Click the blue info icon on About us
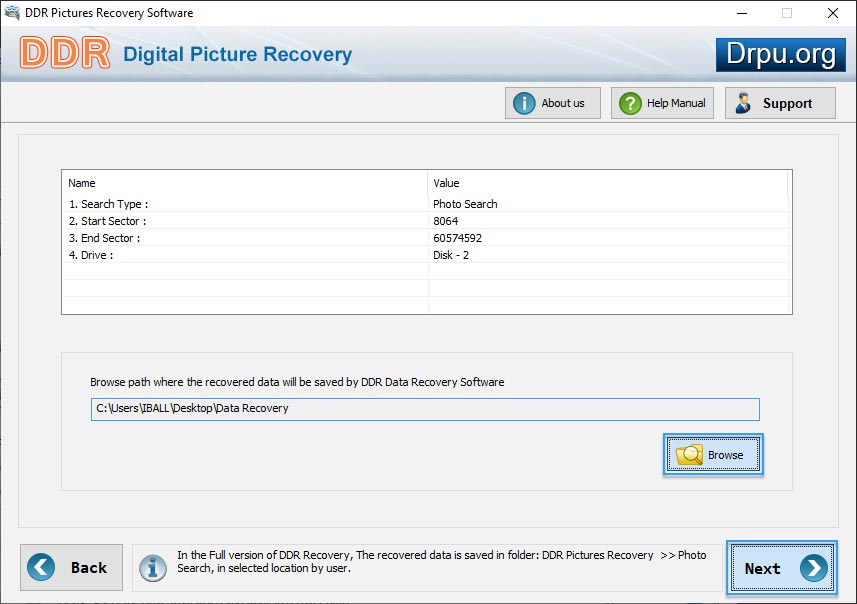This screenshot has width=857, height=604. (524, 103)
